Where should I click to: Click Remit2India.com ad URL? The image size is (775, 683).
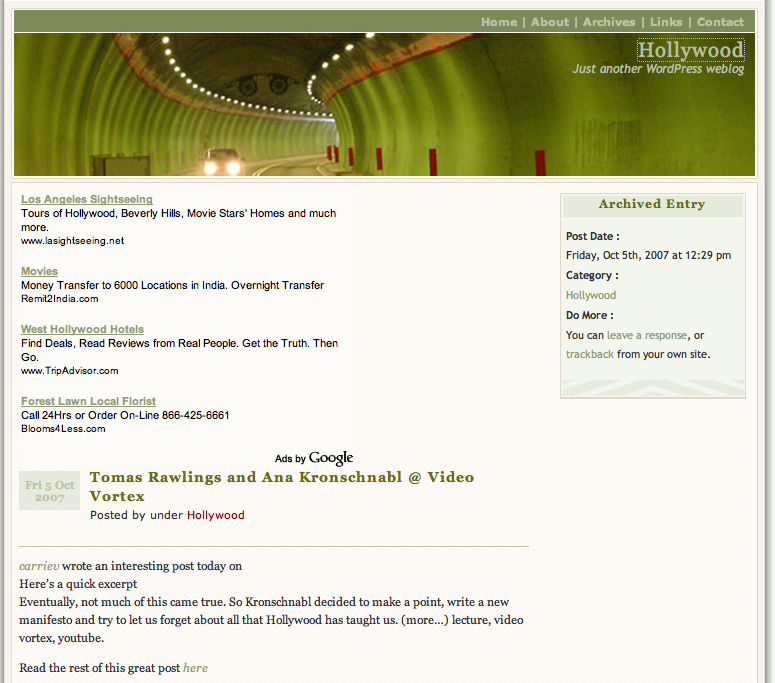[x=59, y=299]
